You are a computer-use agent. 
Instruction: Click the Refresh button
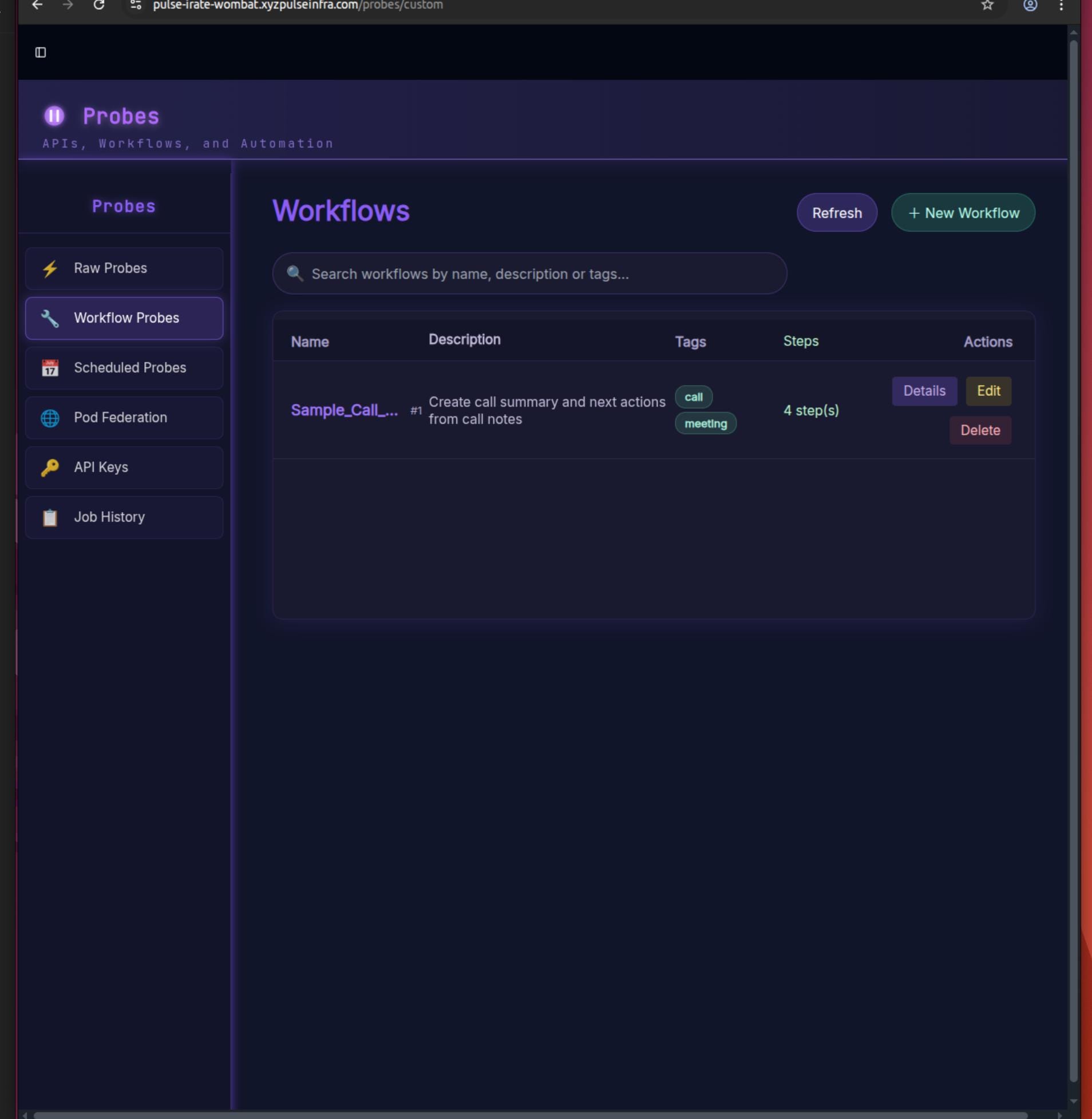coord(837,213)
